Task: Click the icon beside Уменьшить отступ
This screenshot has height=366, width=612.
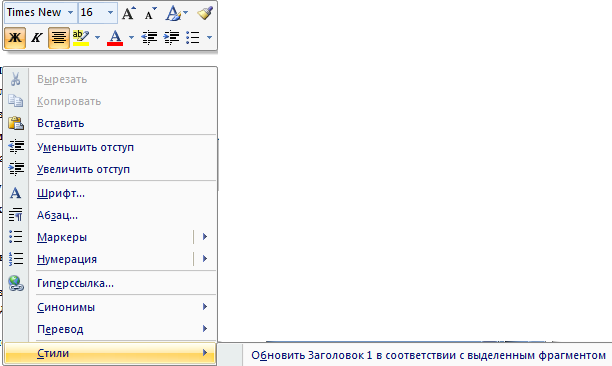Action: 16,147
